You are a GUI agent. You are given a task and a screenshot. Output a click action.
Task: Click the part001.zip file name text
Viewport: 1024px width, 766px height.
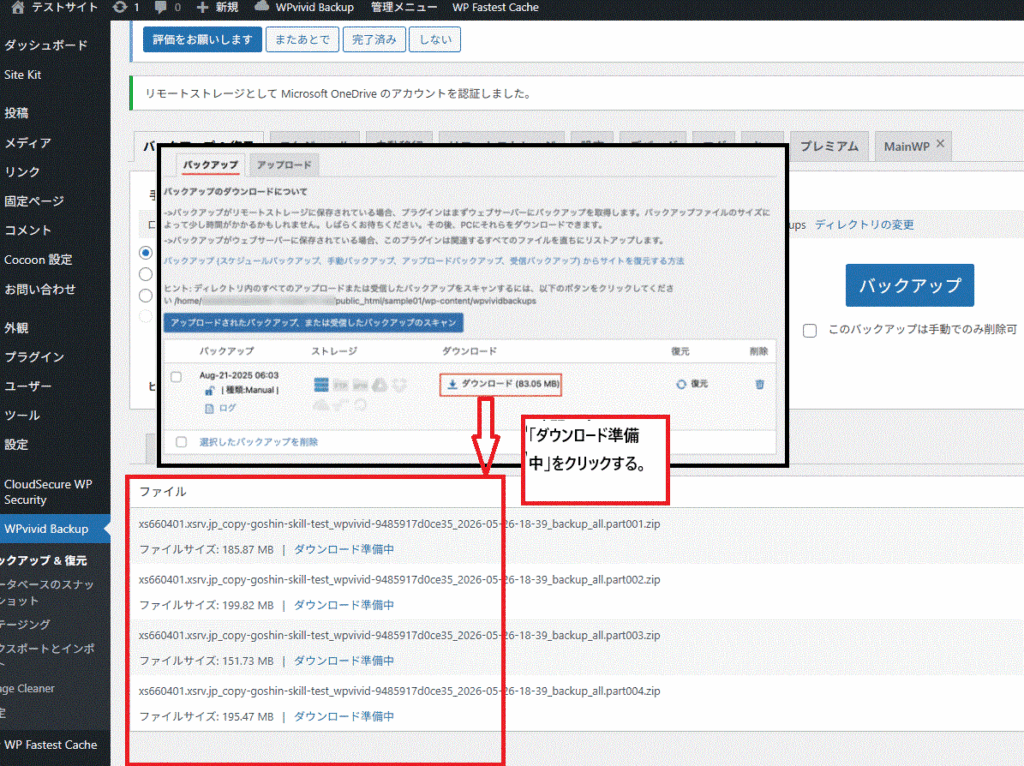pos(399,524)
